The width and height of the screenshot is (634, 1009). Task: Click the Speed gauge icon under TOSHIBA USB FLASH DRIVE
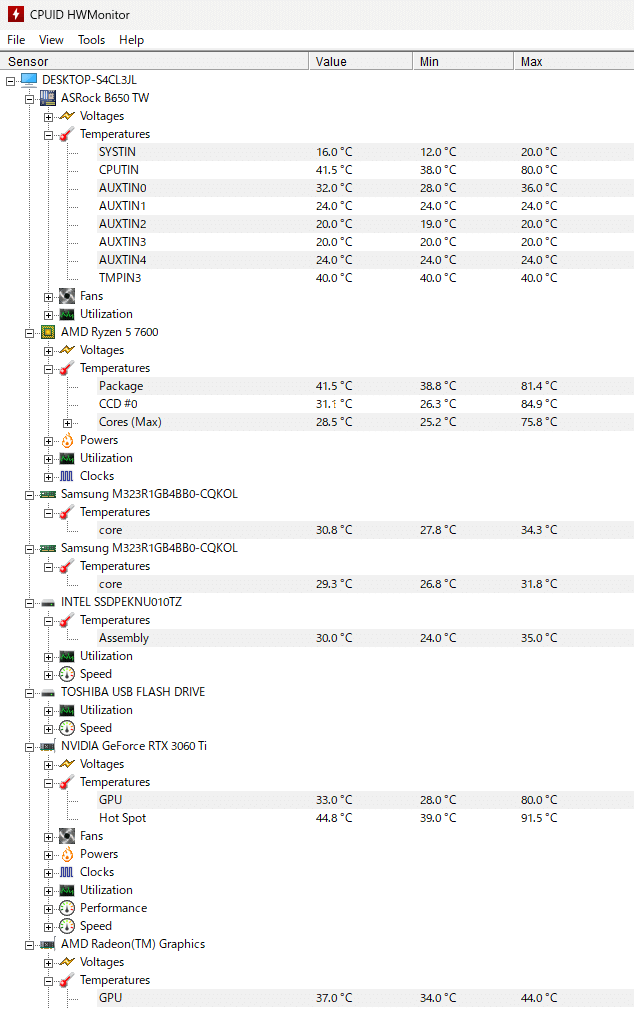67,728
